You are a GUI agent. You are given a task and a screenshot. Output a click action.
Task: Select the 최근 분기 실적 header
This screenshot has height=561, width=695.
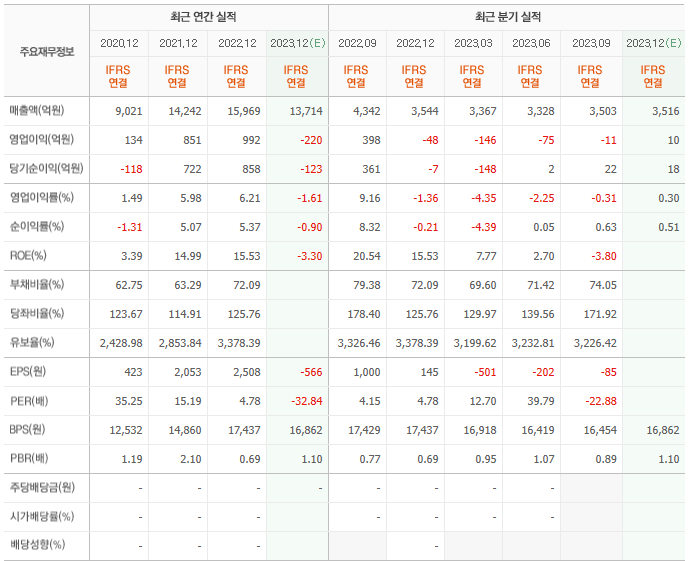coord(508,17)
